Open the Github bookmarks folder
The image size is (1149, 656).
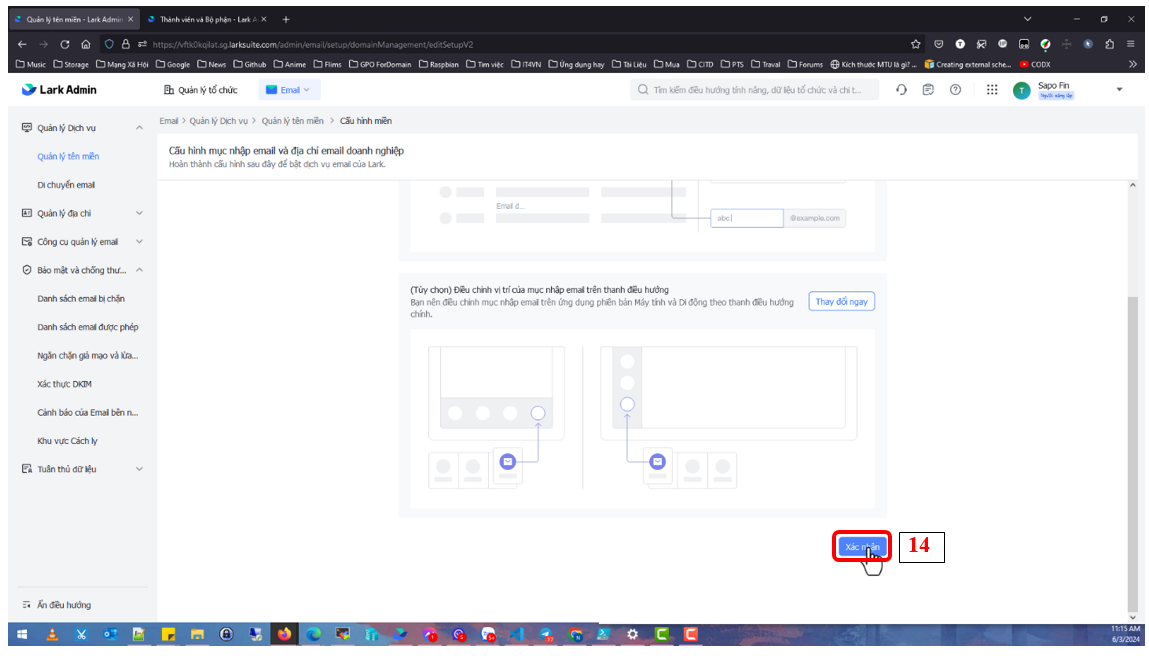point(248,65)
